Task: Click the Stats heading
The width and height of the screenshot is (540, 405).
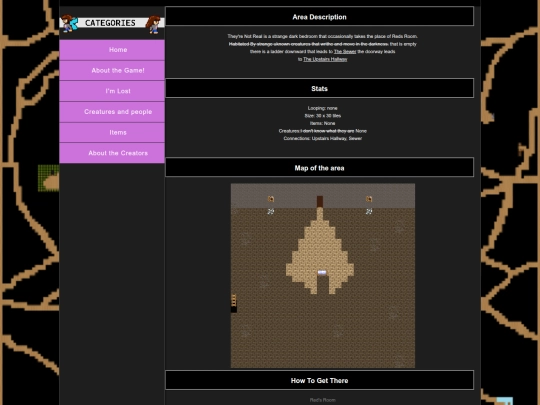Action: [x=320, y=89]
